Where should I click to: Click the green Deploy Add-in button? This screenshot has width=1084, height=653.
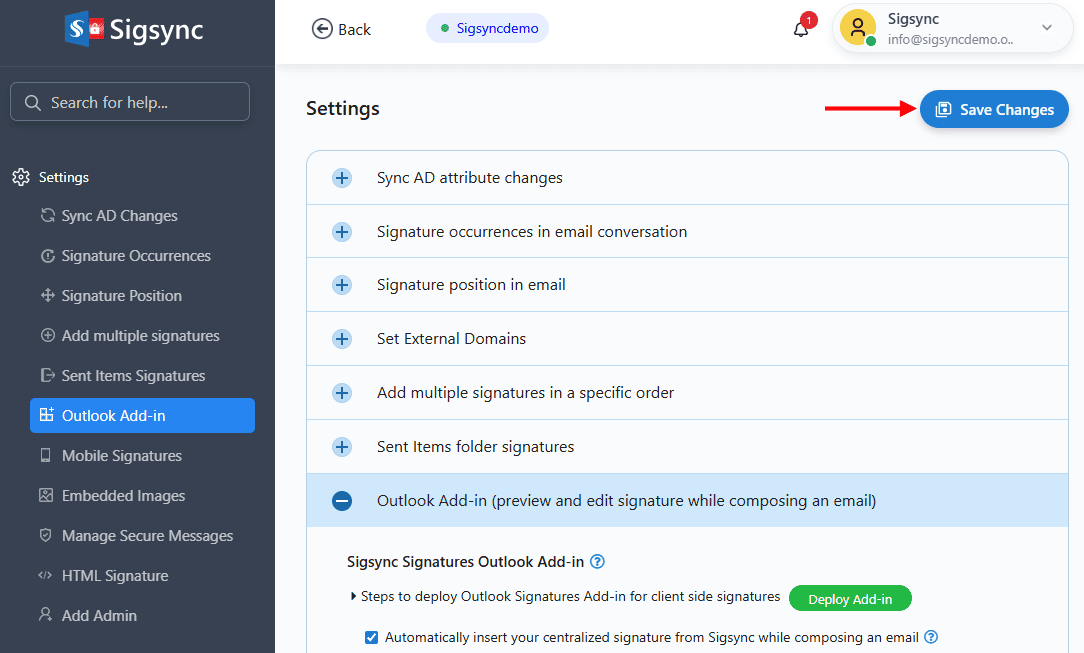point(850,599)
